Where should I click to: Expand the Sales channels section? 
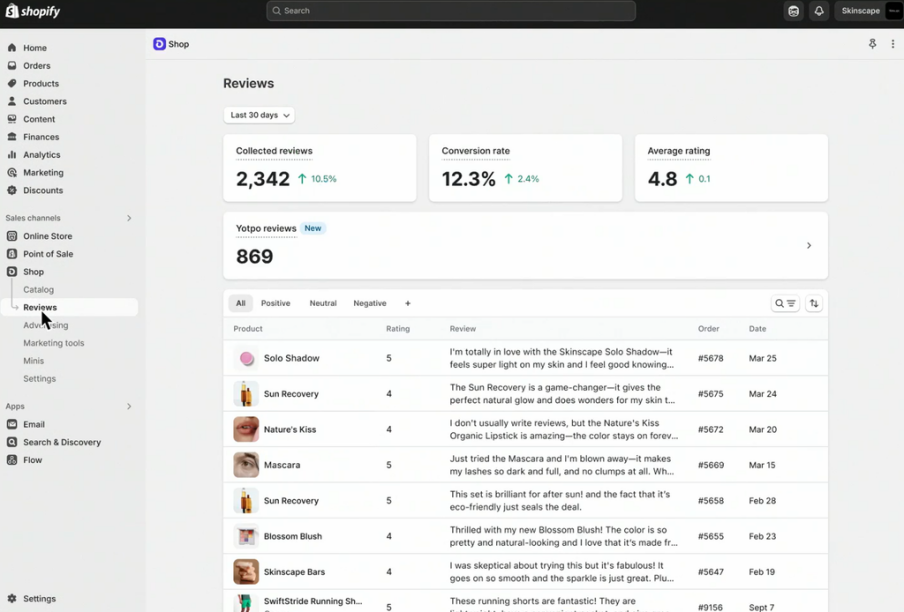(x=129, y=218)
